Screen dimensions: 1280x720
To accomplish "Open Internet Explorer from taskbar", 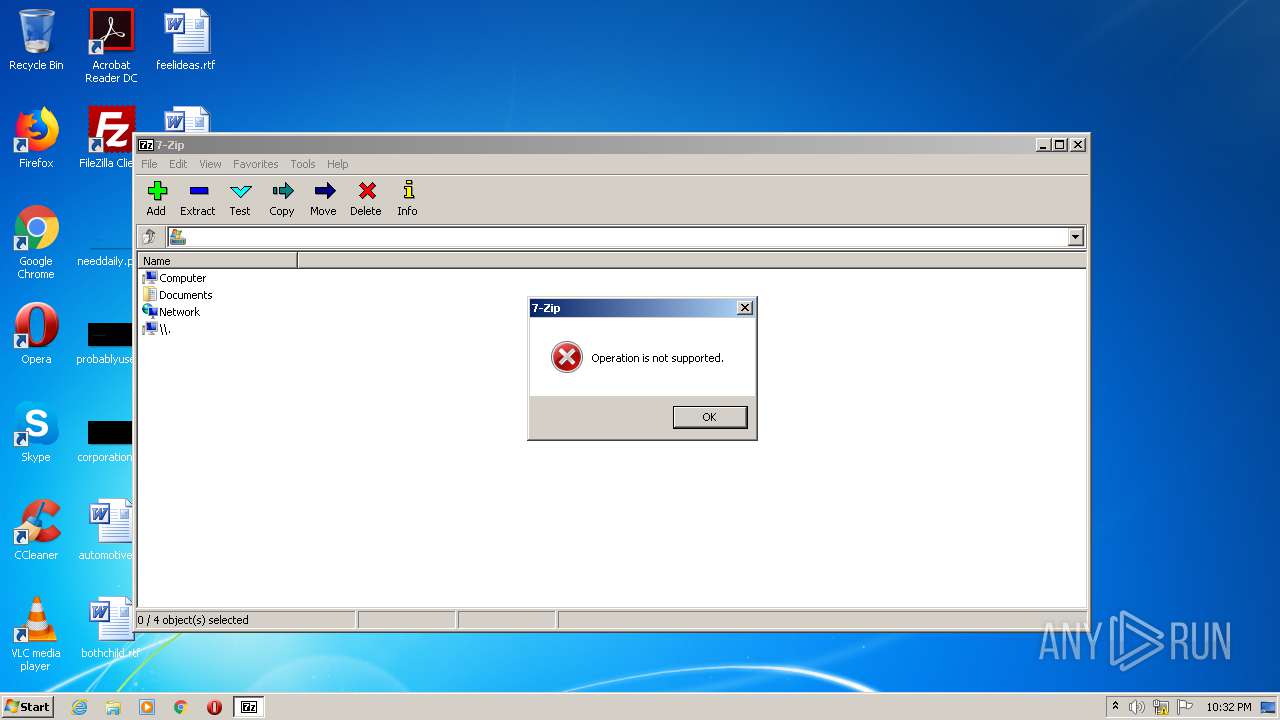I will coord(79,707).
